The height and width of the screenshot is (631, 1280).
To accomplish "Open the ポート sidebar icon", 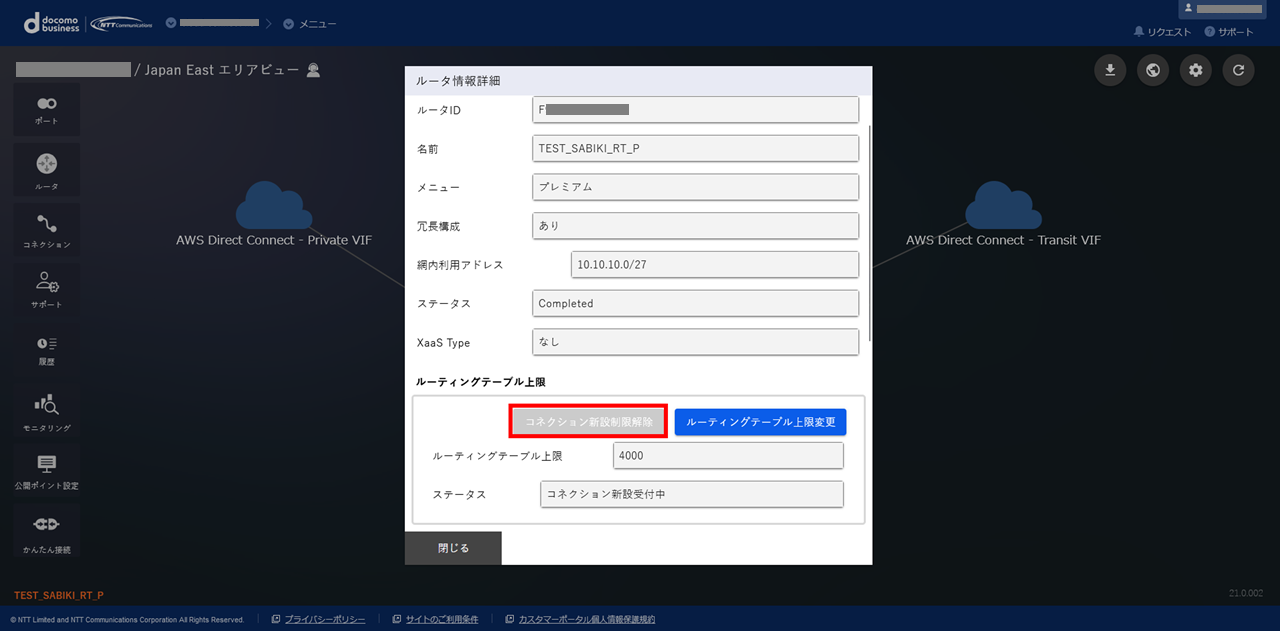I will (46, 109).
